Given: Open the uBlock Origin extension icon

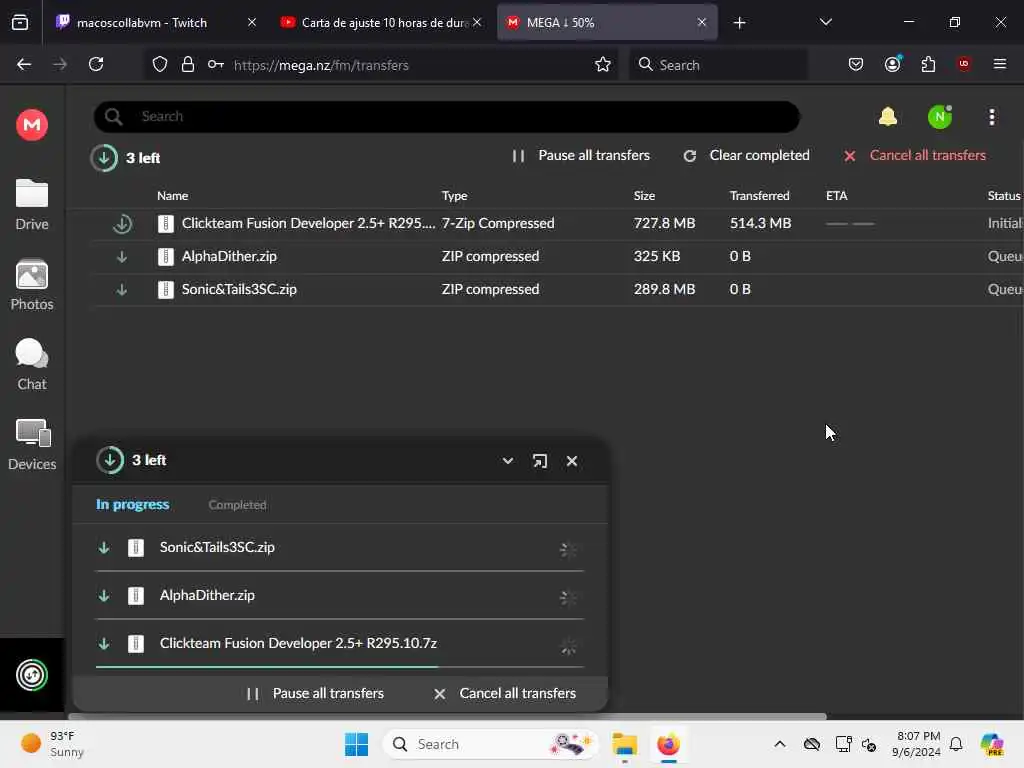Looking at the screenshot, I should 964,64.
